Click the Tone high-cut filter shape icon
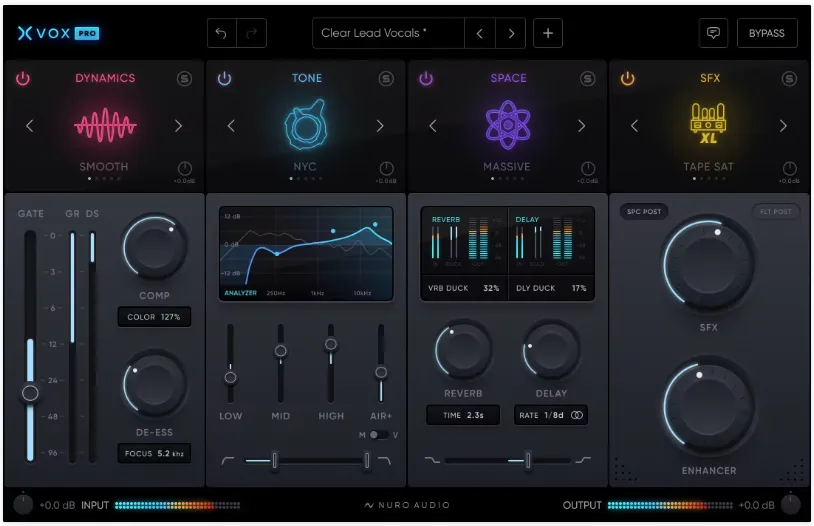 tap(384, 461)
